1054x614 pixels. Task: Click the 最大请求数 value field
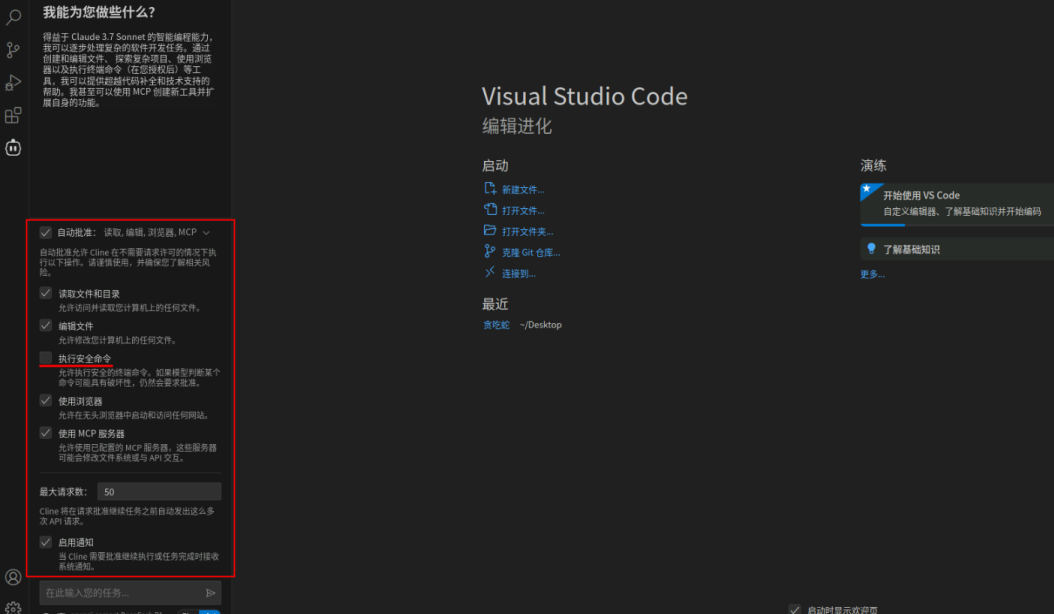tap(159, 491)
